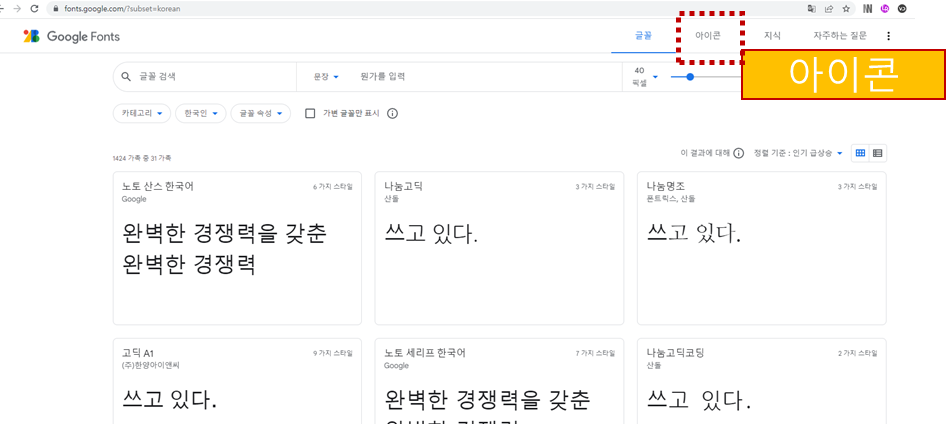Expand the 한국인 language dropdown
946x424 pixels.
[x=200, y=113]
